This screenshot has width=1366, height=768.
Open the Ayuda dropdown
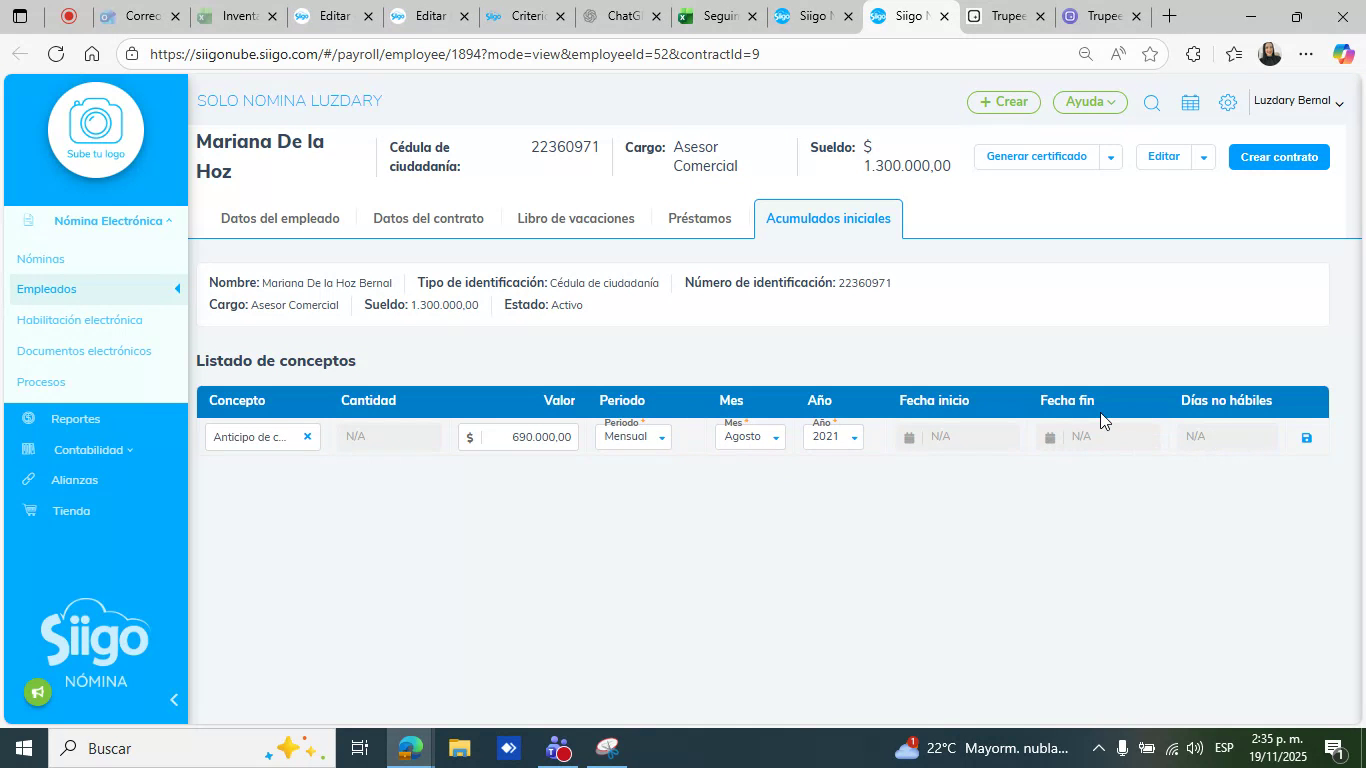(x=1090, y=102)
